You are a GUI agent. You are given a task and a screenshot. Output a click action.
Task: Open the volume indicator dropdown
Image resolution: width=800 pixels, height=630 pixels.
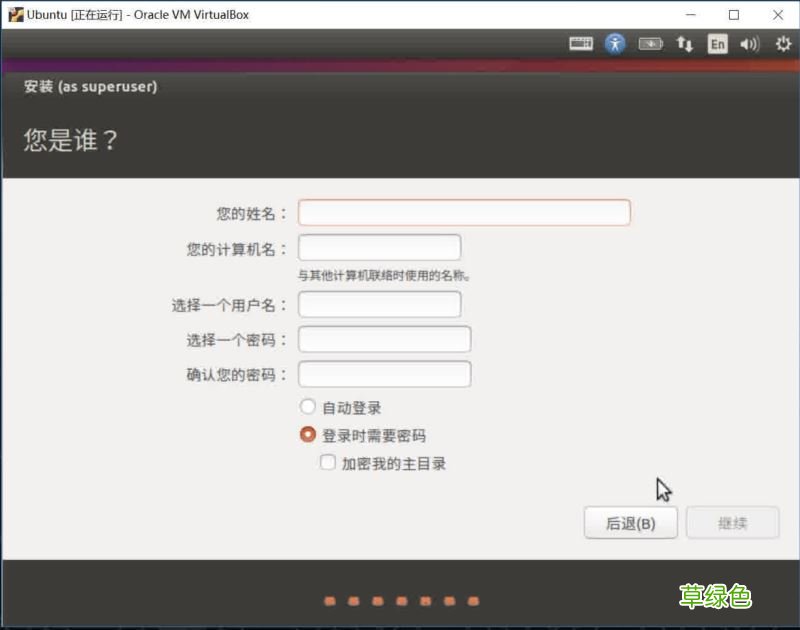coord(749,44)
